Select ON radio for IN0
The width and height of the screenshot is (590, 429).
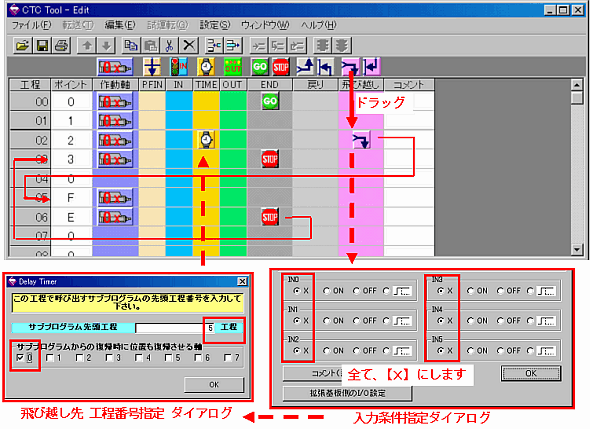pos(326,291)
